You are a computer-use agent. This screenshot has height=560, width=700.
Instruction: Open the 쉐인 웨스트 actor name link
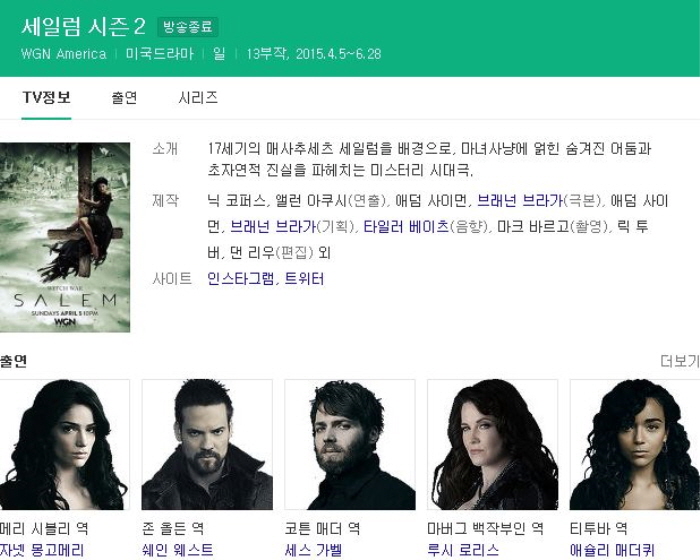coord(177,550)
